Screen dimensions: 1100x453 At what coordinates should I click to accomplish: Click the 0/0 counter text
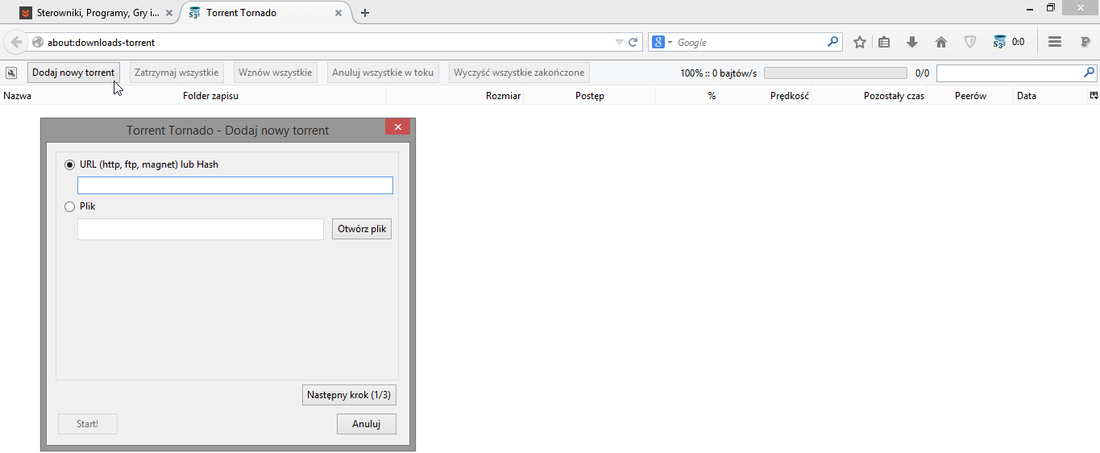[922, 72]
